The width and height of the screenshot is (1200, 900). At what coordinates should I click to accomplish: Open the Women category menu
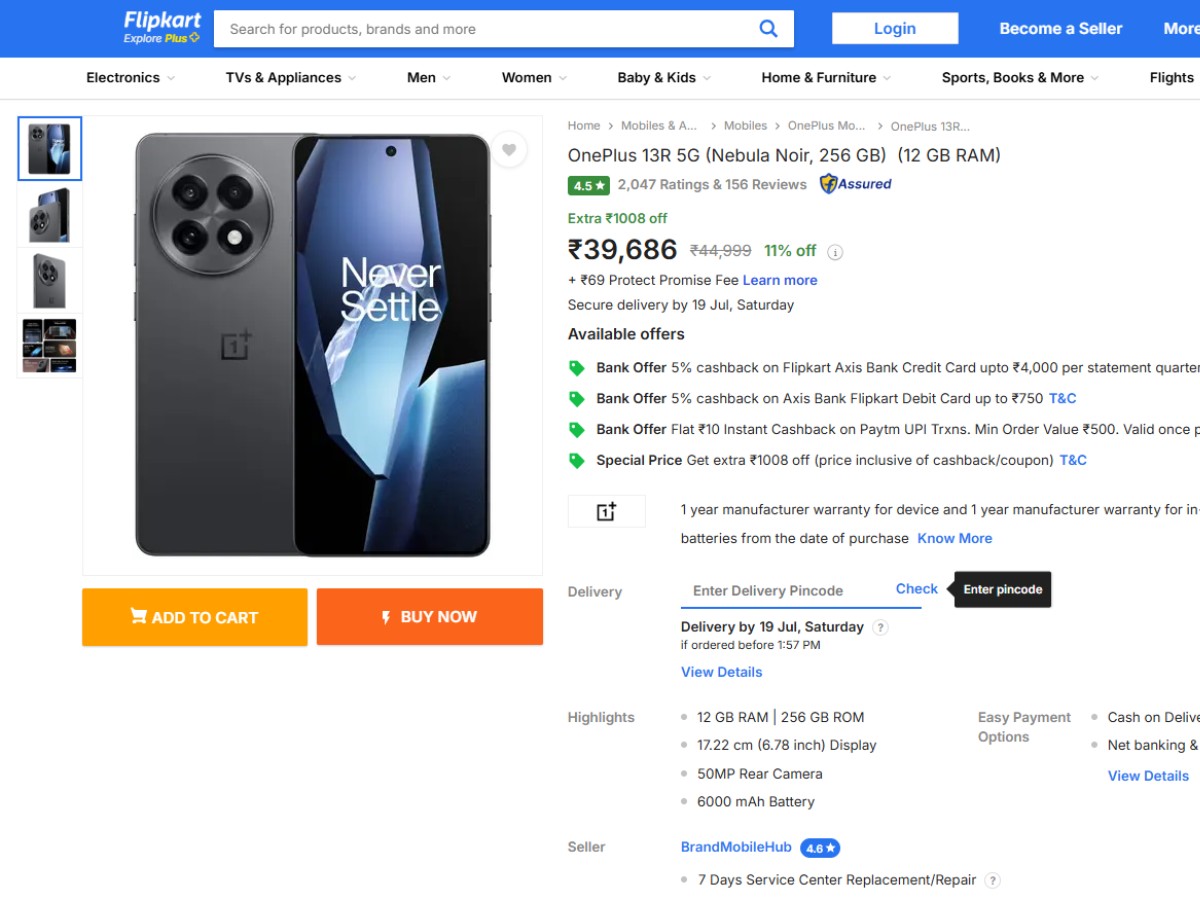534,77
